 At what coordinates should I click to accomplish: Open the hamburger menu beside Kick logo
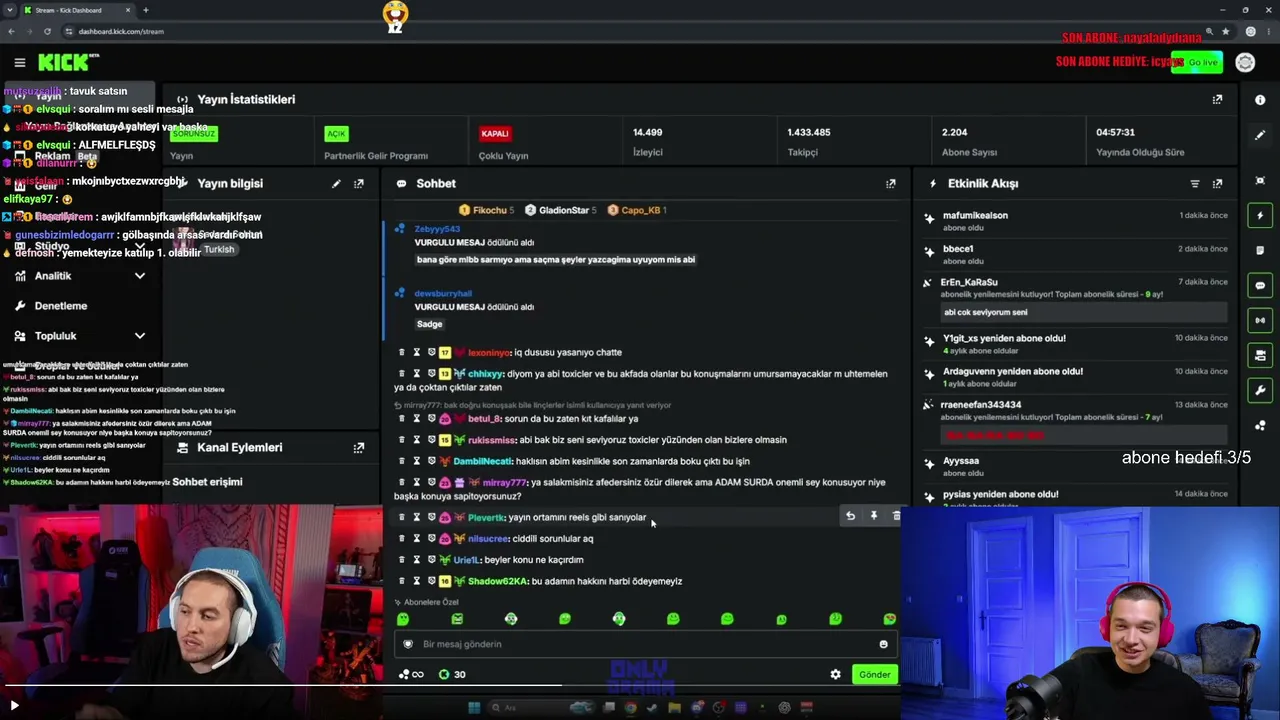tap(19, 63)
